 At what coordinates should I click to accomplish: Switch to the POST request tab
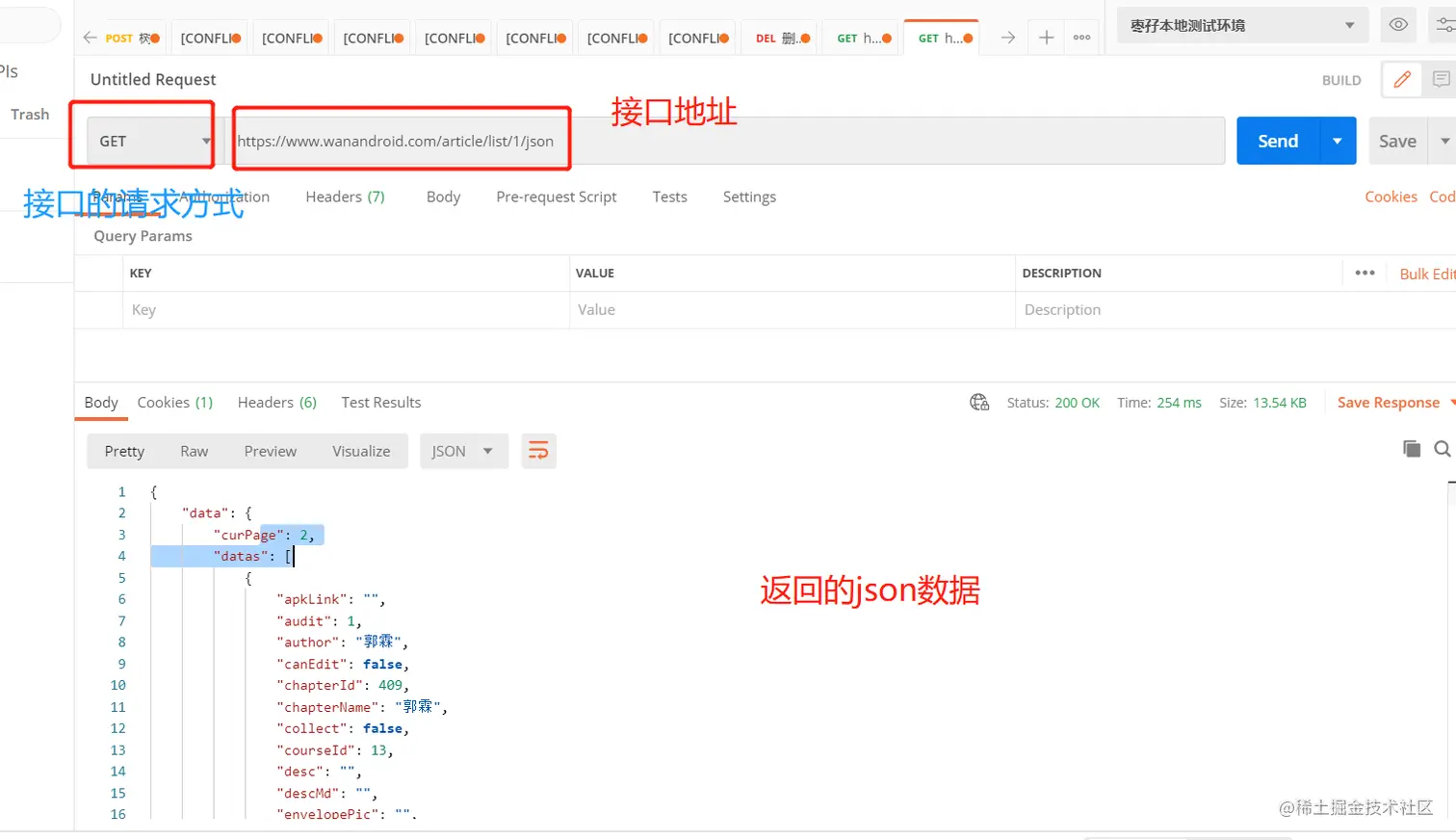tap(132, 38)
